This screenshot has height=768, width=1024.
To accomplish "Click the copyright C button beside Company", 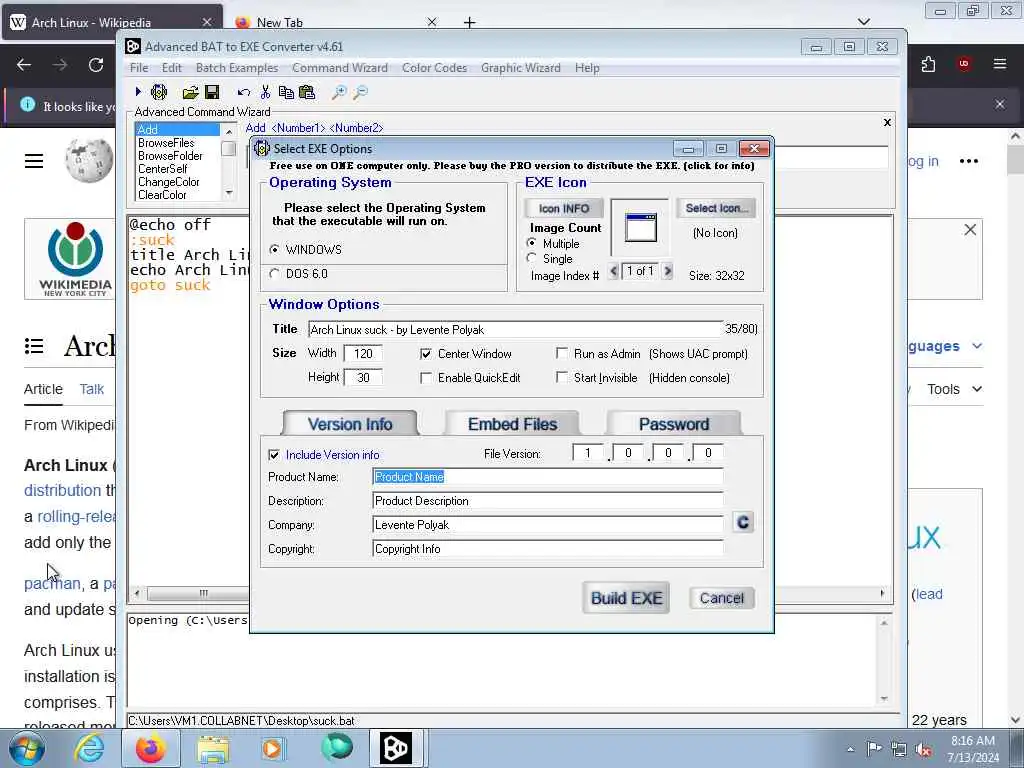I will (x=743, y=522).
